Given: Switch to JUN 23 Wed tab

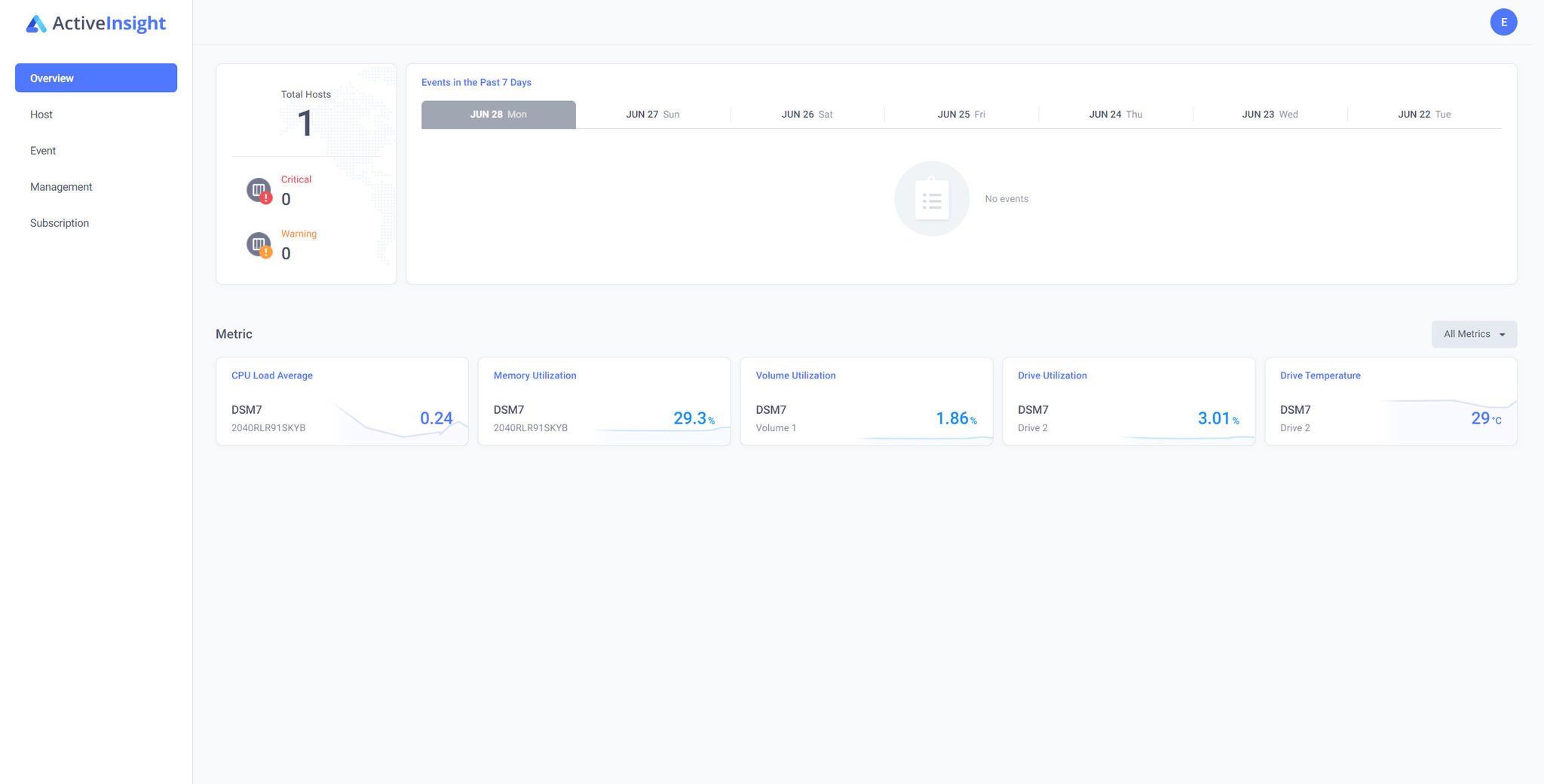Looking at the screenshot, I should 1270,115.
